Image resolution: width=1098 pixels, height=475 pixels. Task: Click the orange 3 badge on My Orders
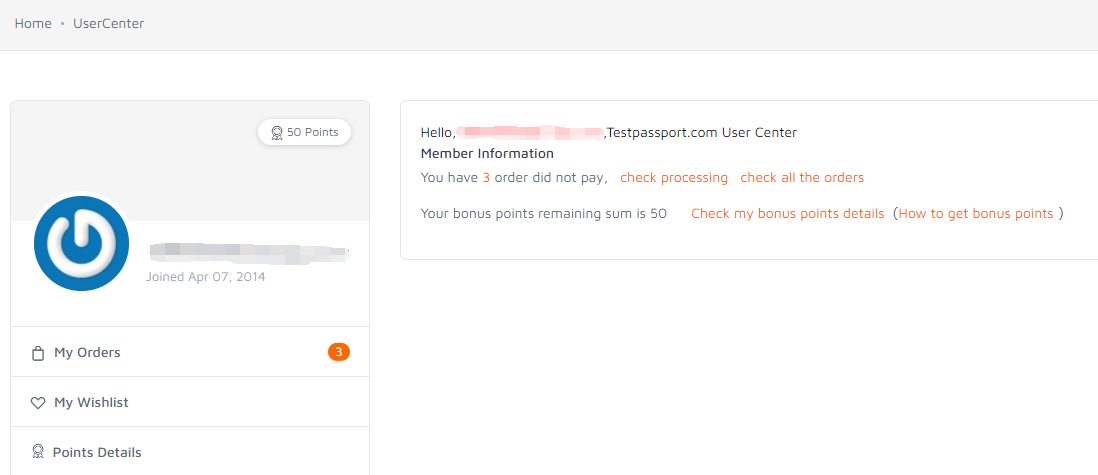coord(338,352)
